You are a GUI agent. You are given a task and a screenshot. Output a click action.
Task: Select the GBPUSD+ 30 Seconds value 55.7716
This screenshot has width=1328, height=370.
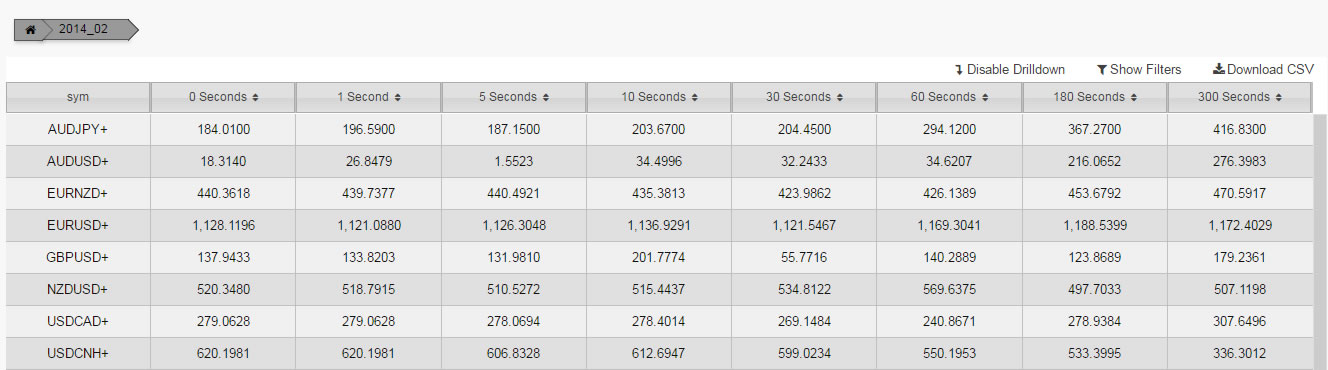(803, 257)
